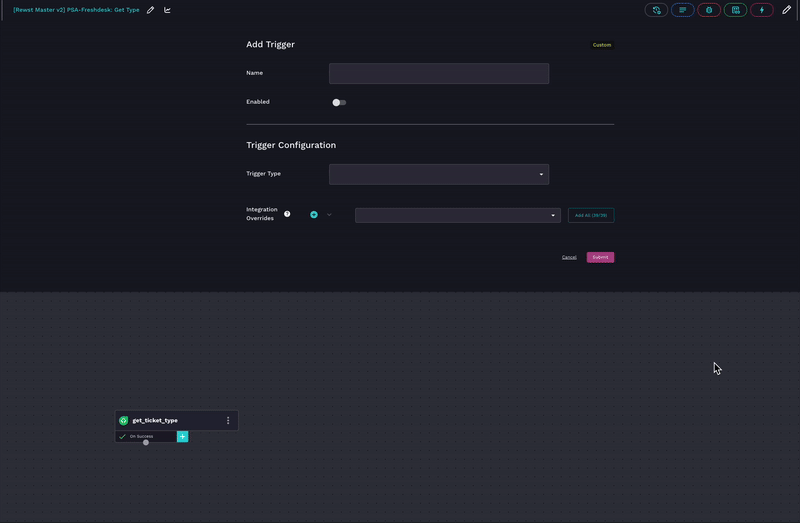The image size is (800, 523).
Task: Click the green get_ticket_type node icon
Action: point(123,420)
